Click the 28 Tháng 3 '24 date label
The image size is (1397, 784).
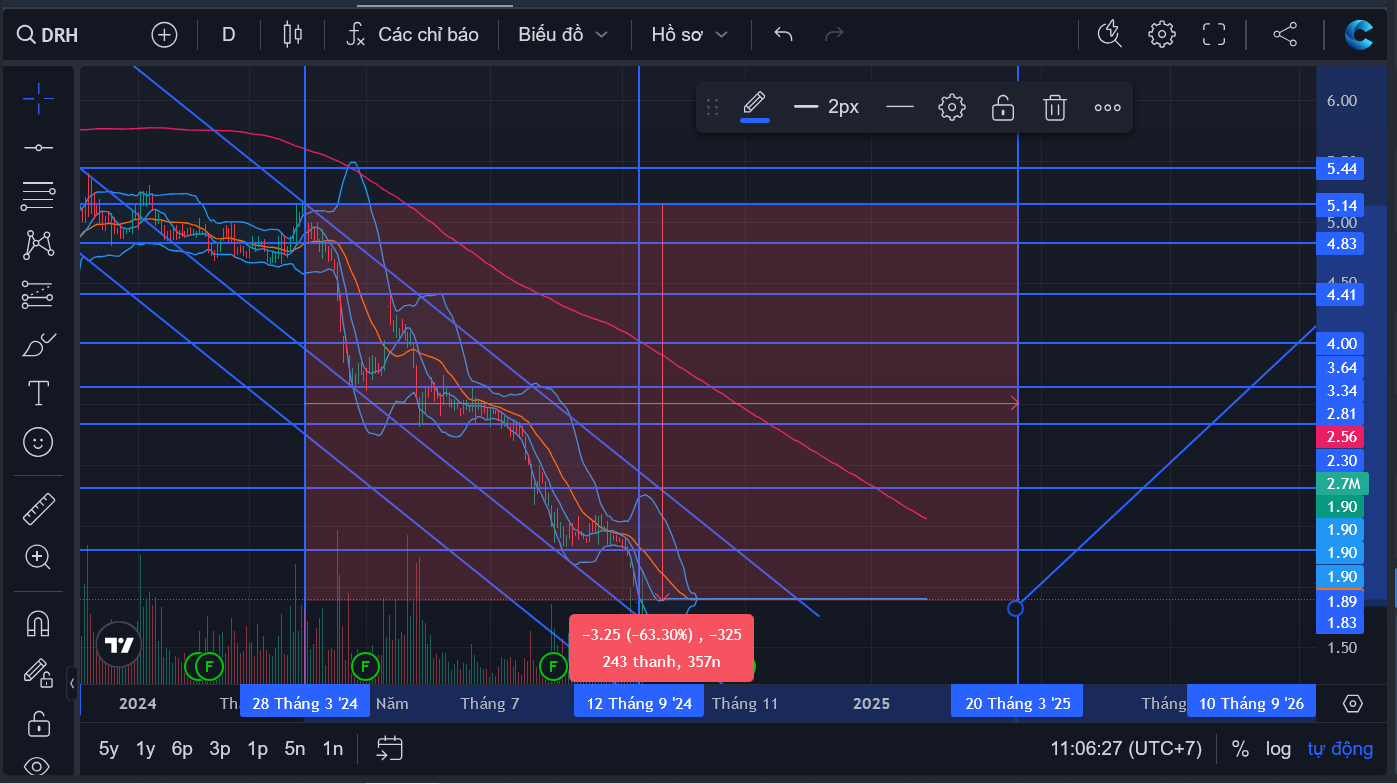point(305,703)
